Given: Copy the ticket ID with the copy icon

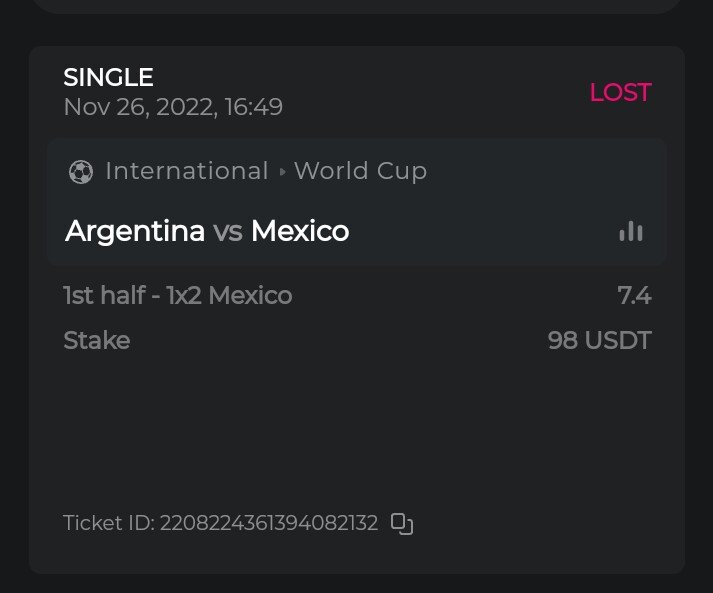Looking at the screenshot, I should click(402, 524).
